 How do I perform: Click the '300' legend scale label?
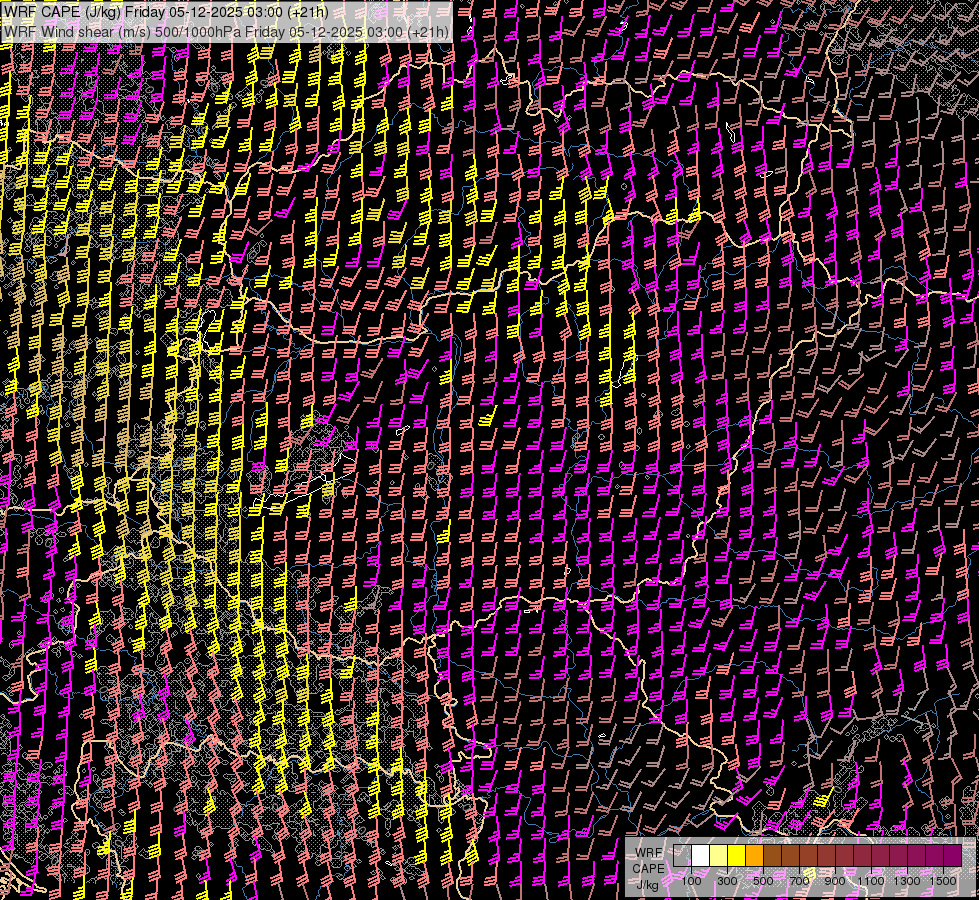click(727, 881)
